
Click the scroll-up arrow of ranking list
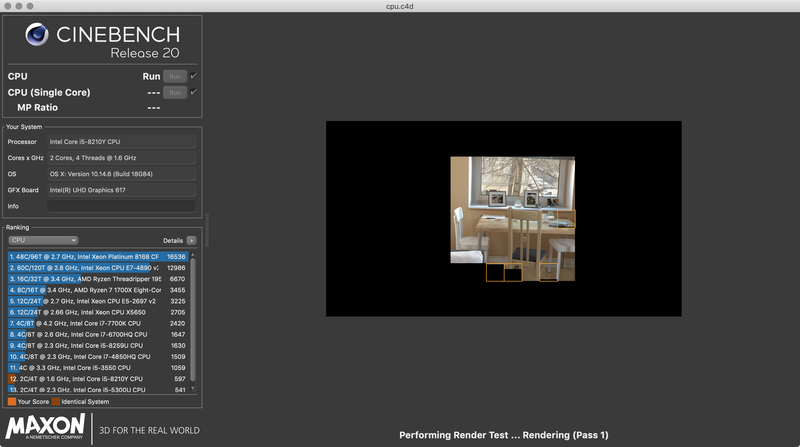click(193, 255)
